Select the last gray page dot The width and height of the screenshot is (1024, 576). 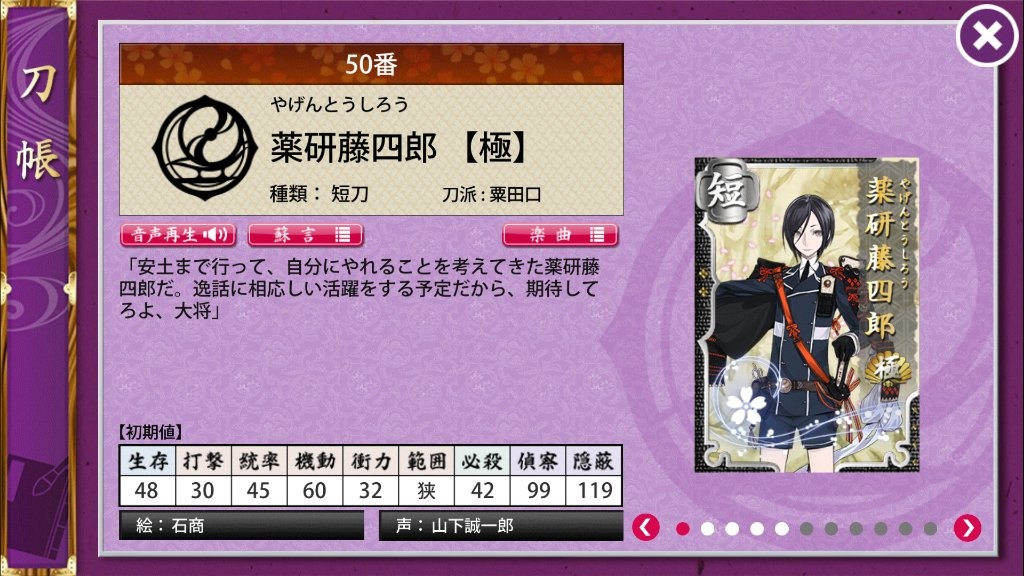point(930,528)
